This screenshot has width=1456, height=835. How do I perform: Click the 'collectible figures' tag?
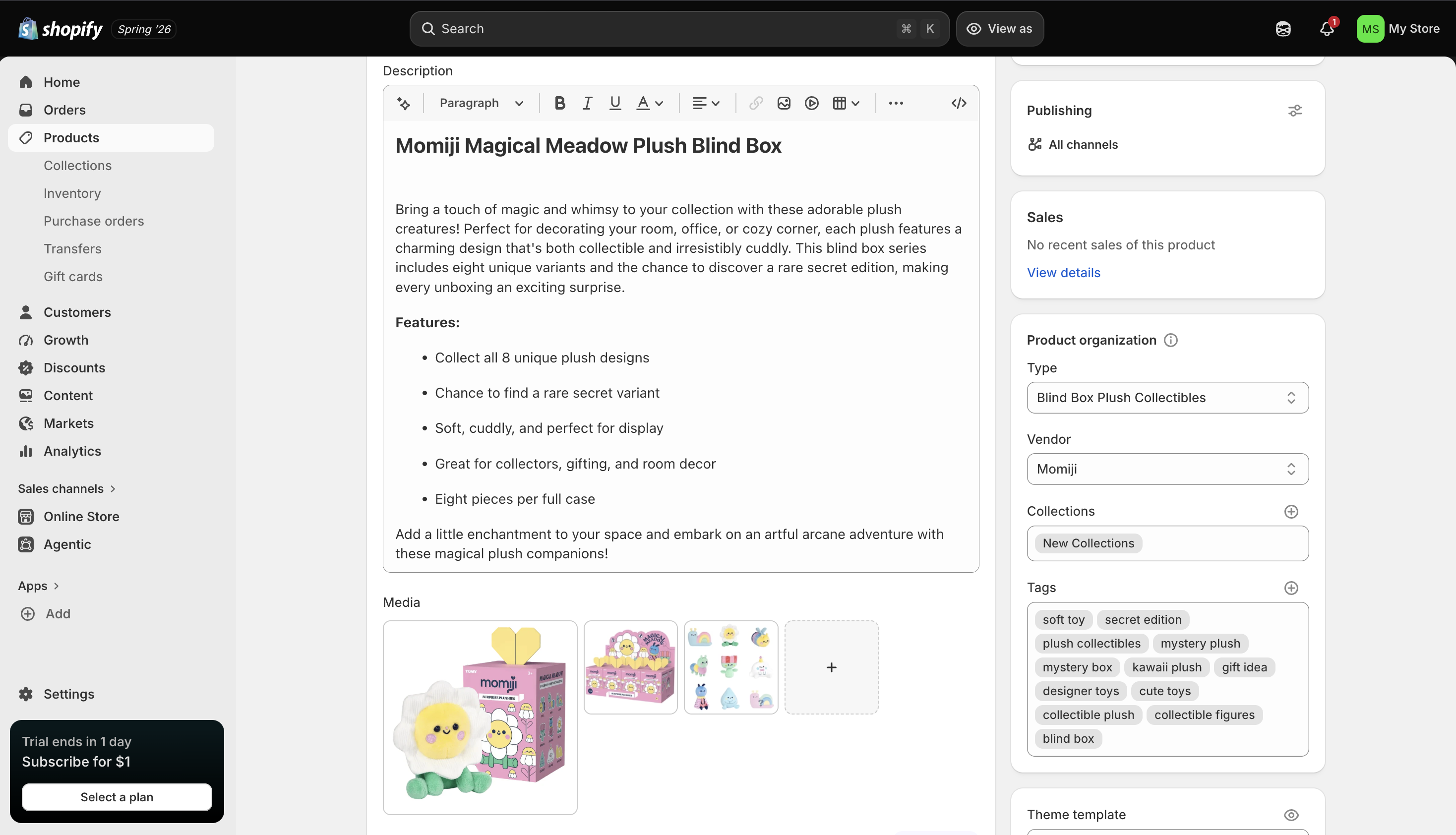pos(1204,715)
